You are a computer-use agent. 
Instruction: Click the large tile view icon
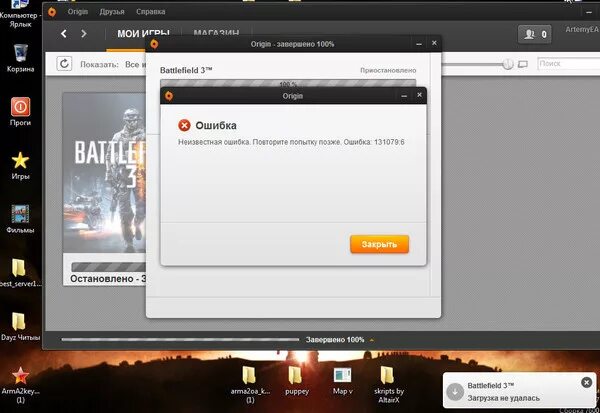pyautogui.click(x=523, y=64)
